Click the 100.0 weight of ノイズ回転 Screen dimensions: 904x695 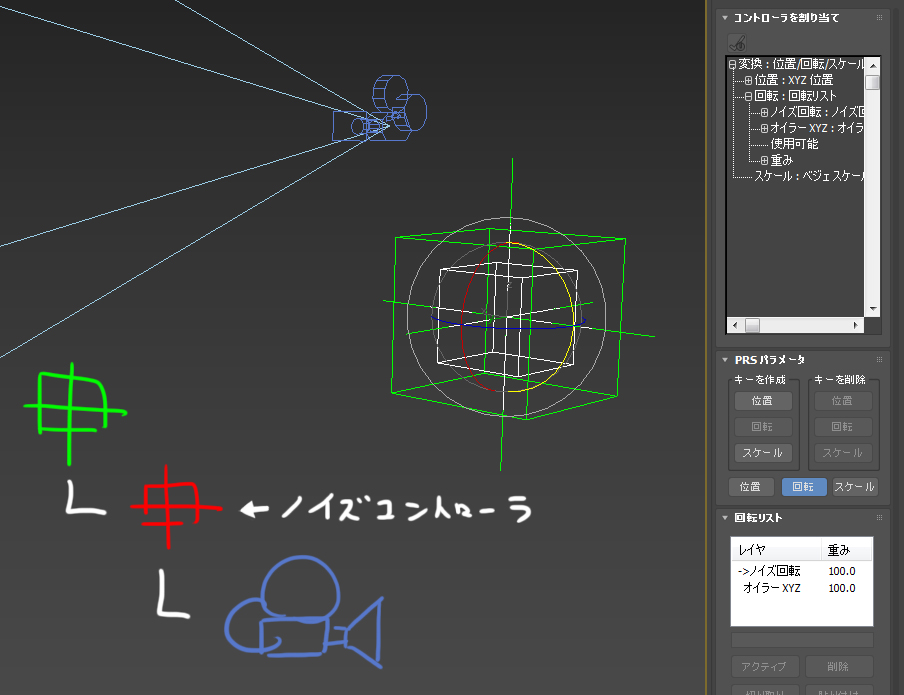click(842, 571)
